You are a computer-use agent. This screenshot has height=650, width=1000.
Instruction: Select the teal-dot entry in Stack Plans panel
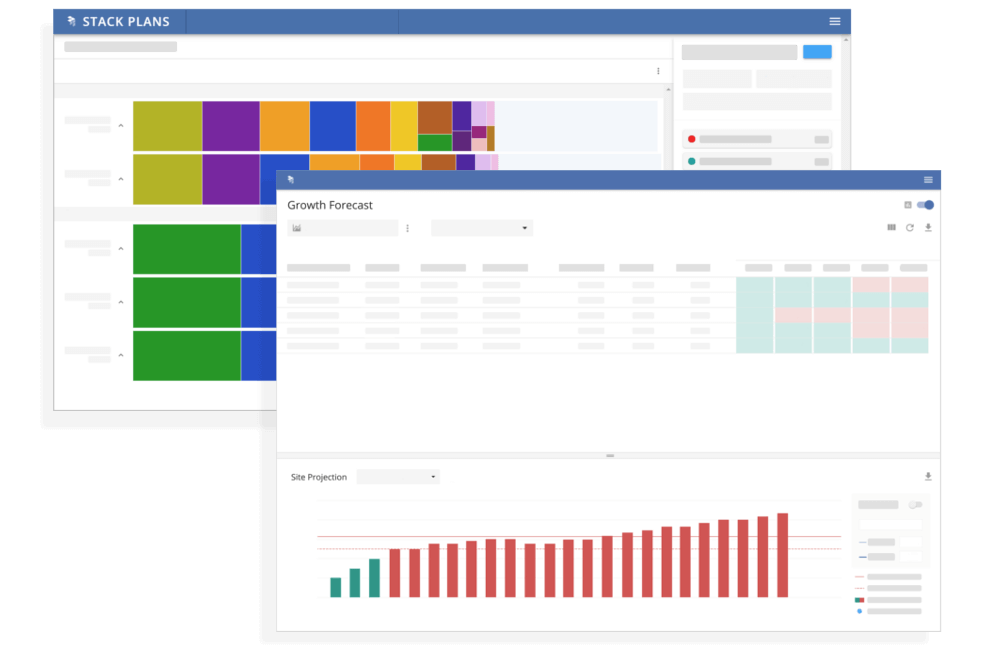coord(757,161)
